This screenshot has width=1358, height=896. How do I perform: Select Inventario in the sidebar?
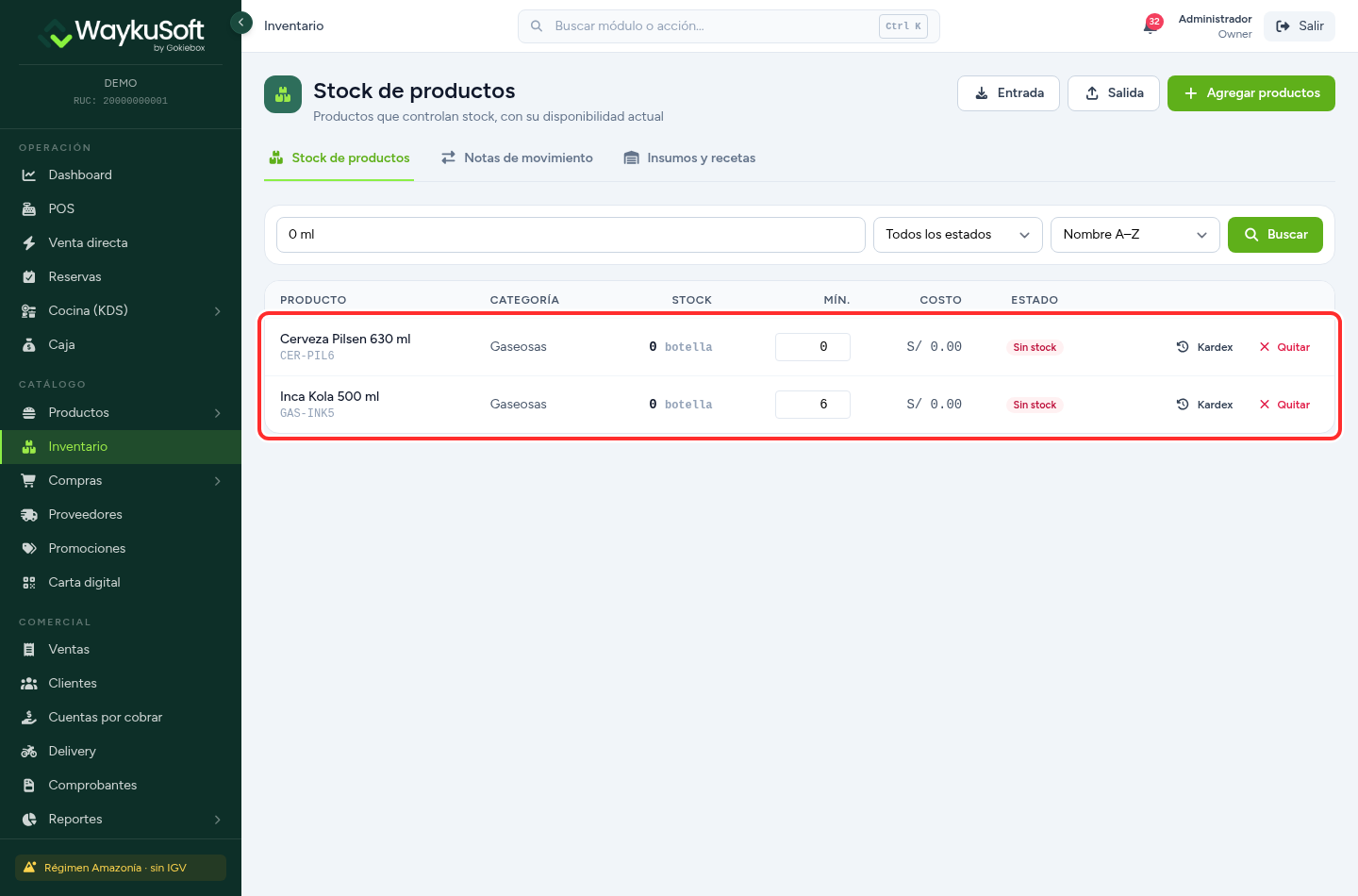pos(121,446)
